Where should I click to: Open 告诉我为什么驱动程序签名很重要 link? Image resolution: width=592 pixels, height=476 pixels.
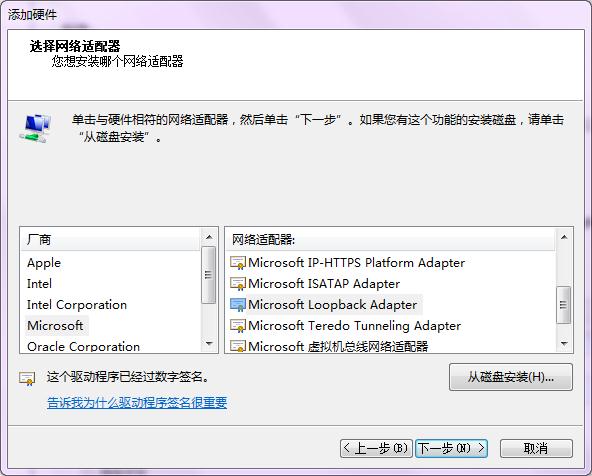pos(137,403)
